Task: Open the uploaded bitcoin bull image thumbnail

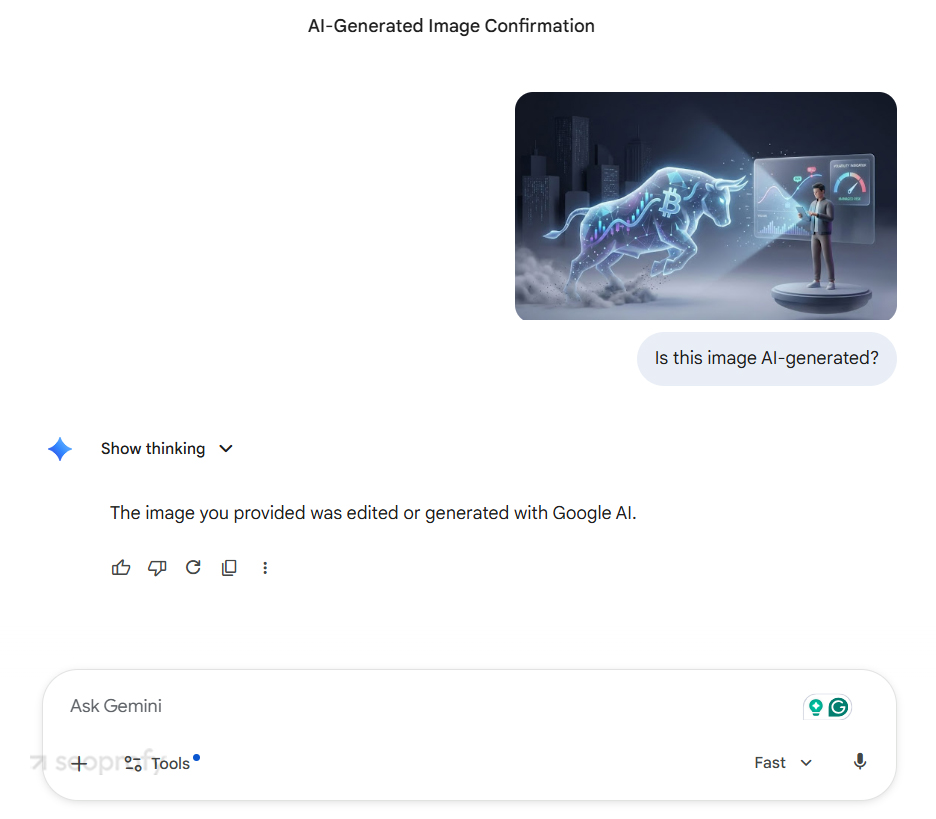Action: (706, 206)
